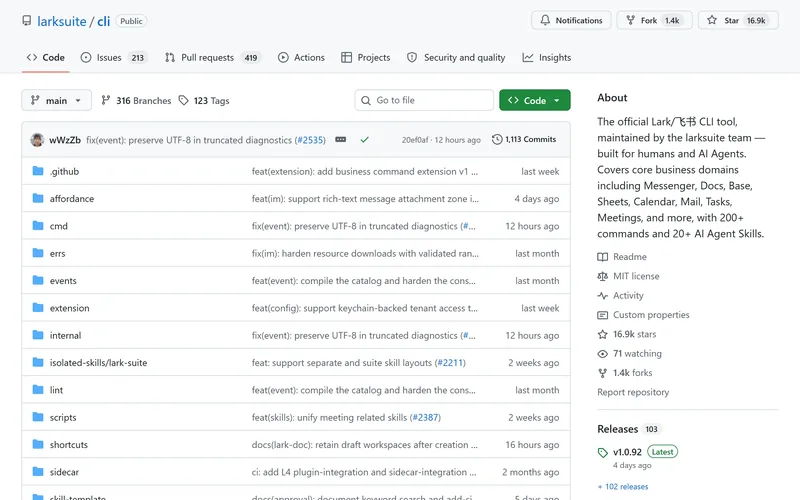Click the Fork 1.4k button
Image resolution: width=800 pixels, height=500 pixels.
pyautogui.click(x=655, y=20)
